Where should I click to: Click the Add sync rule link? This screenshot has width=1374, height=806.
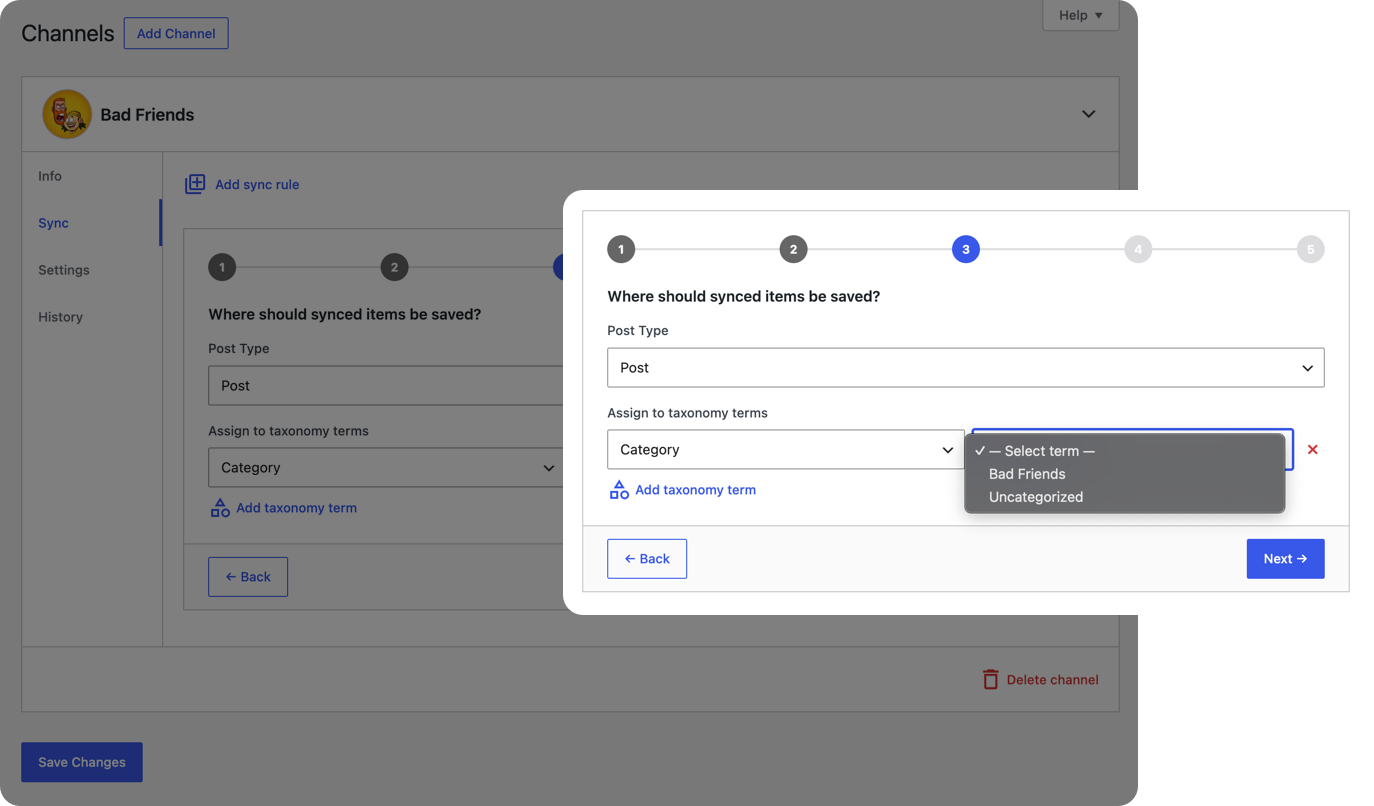click(257, 184)
